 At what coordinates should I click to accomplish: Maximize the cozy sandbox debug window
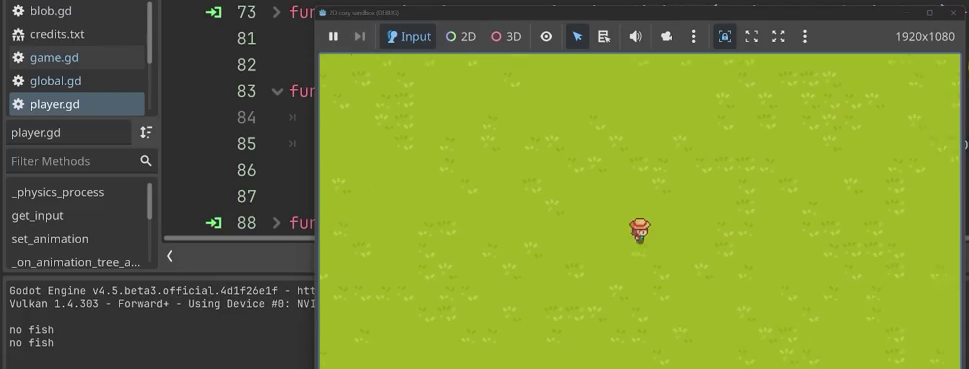[929, 13]
